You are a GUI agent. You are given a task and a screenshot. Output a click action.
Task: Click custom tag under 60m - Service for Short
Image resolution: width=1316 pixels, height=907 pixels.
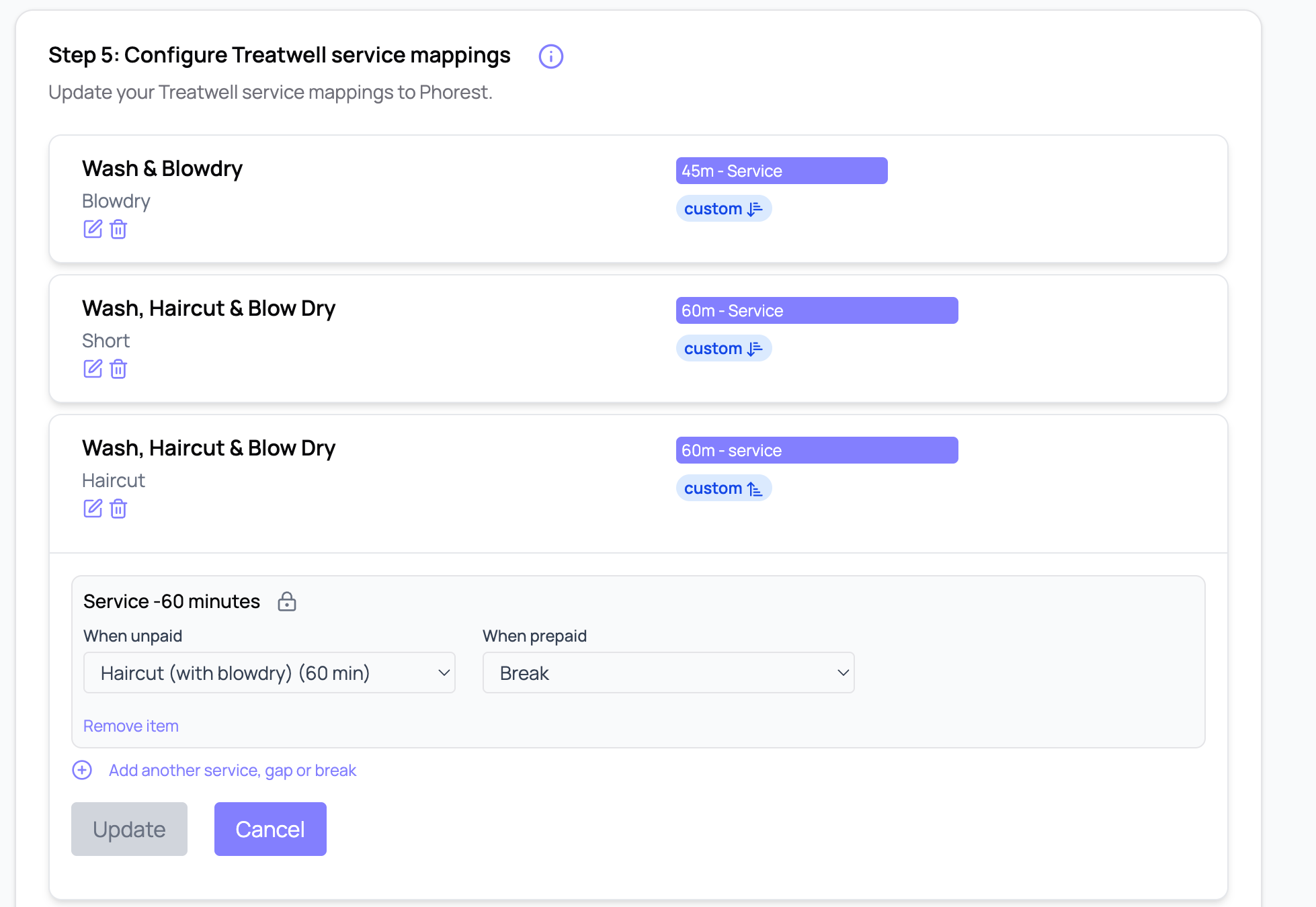point(724,349)
